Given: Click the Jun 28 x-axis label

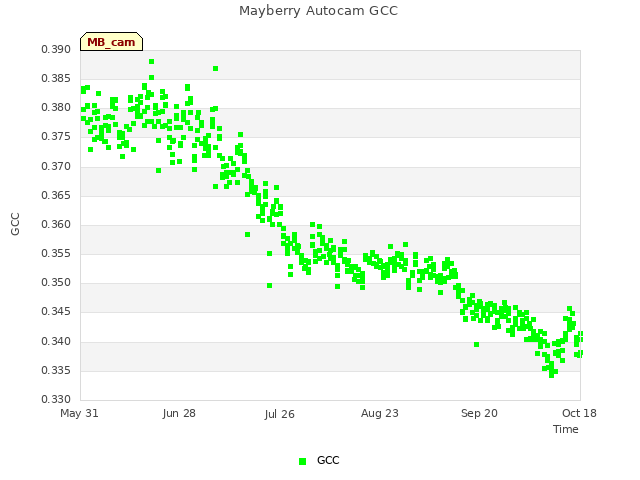Looking at the screenshot, I should coord(179,413).
